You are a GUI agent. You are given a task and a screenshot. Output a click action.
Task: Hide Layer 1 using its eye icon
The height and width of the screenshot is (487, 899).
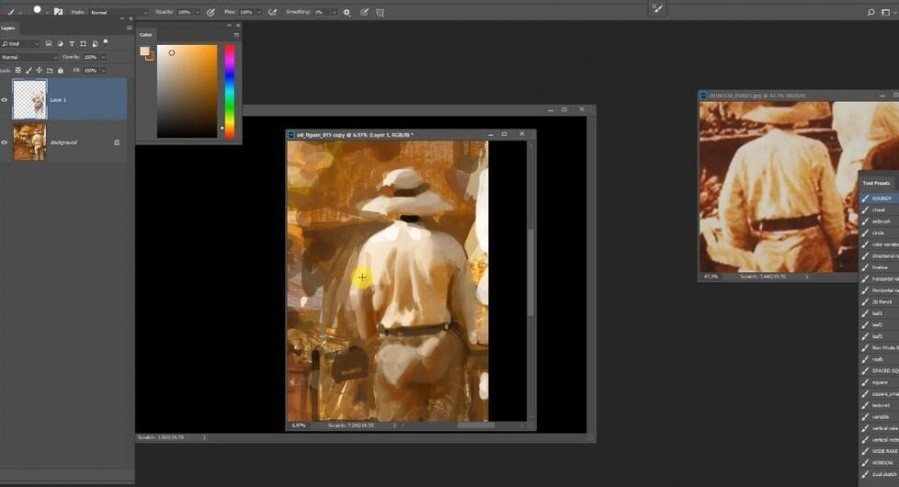click(x=5, y=100)
